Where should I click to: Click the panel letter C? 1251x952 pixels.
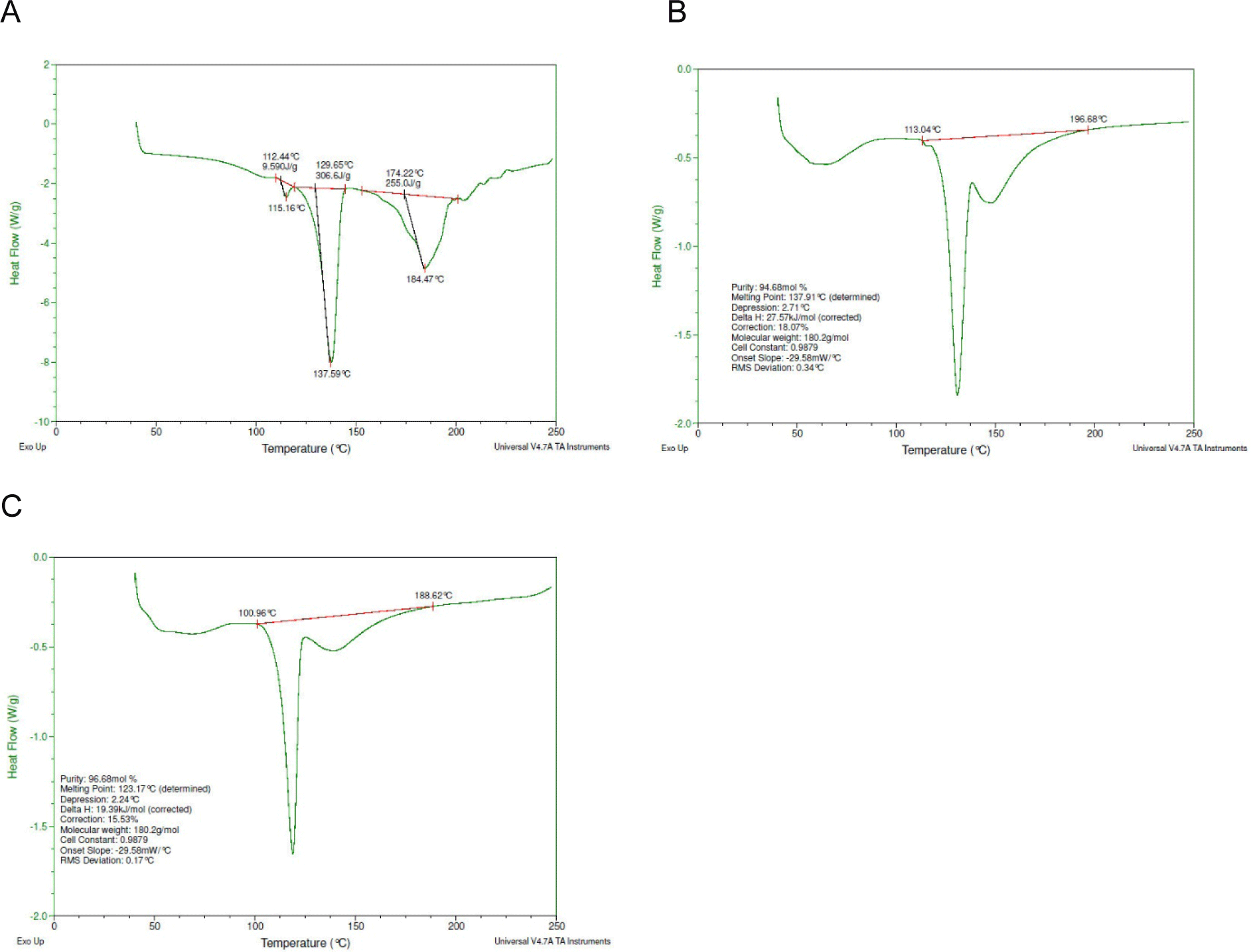pyautogui.click(x=11, y=506)
